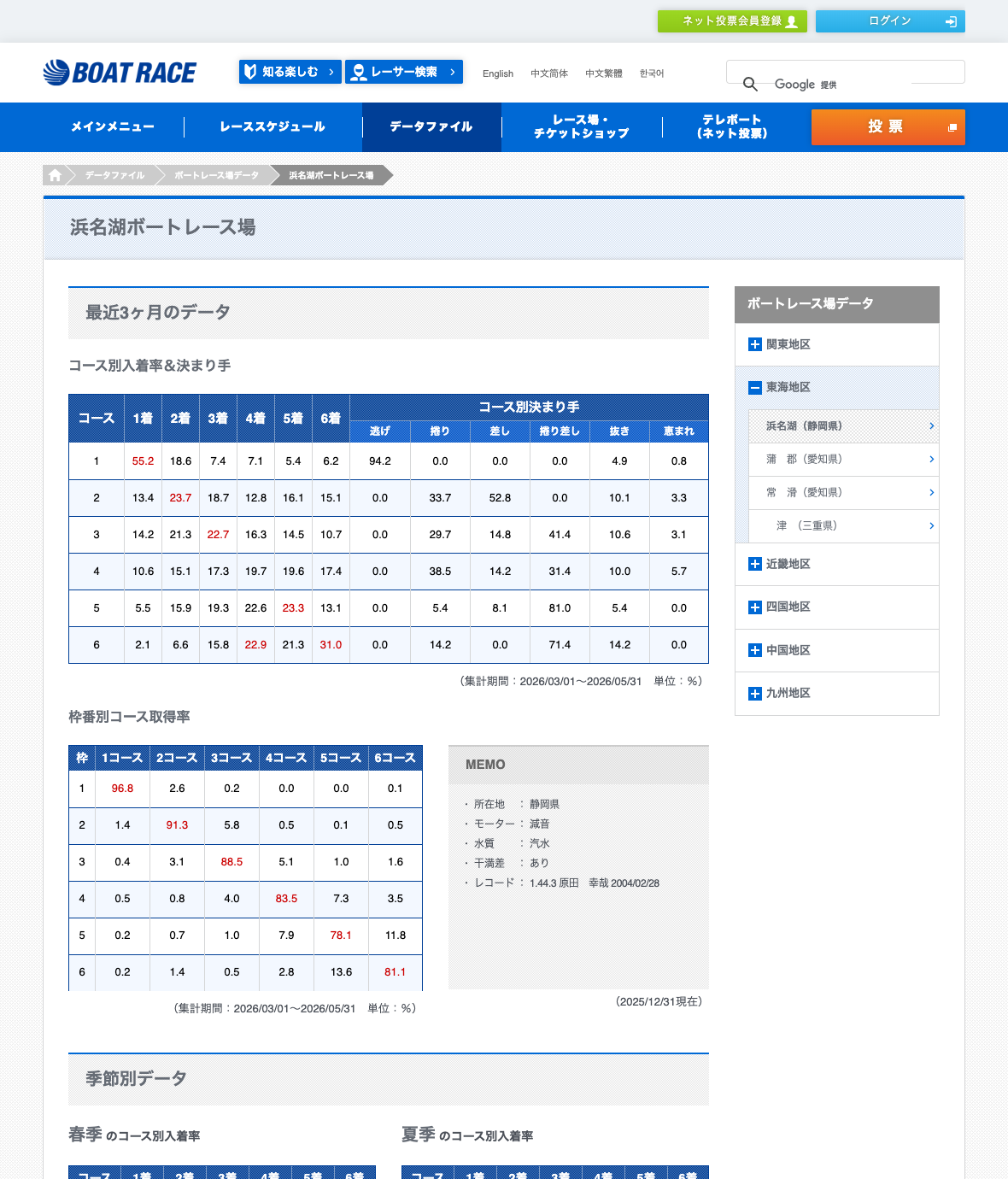Click the orange 投票 button
Screen dimensions: 1008x1179
point(888,127)
